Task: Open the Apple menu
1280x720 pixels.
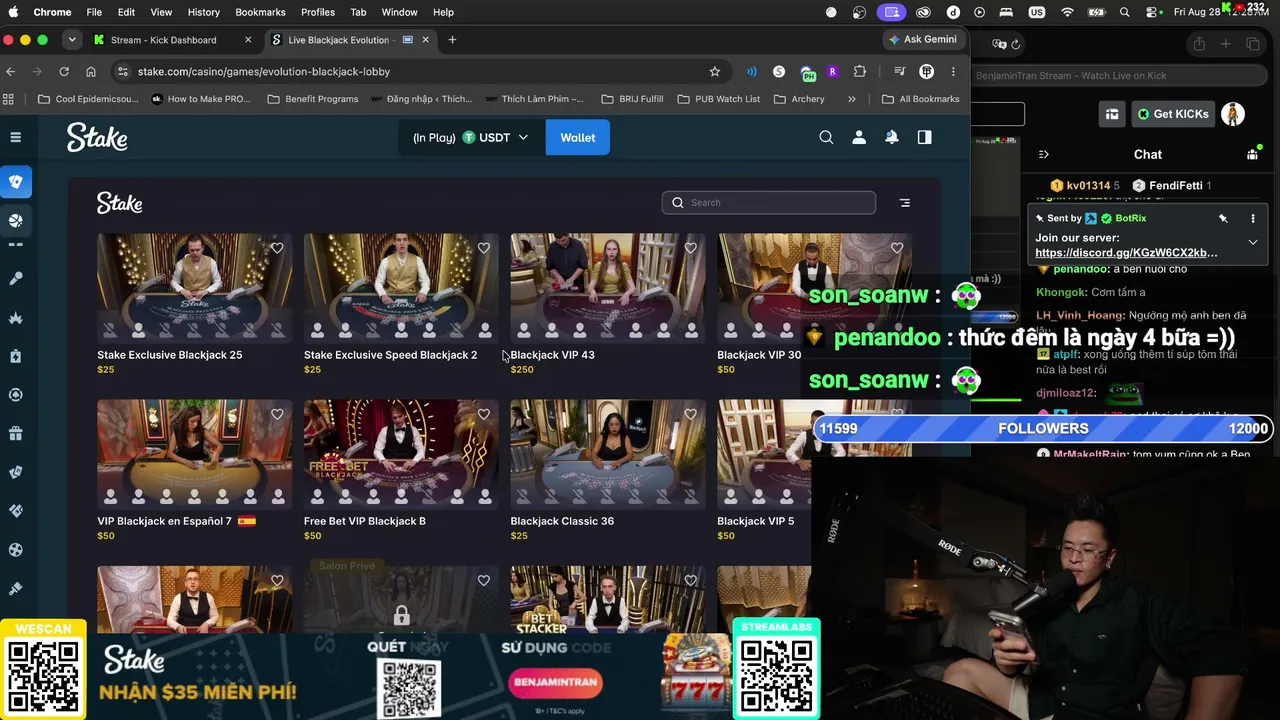Action: pyautogui.click(x=13, y=12)
